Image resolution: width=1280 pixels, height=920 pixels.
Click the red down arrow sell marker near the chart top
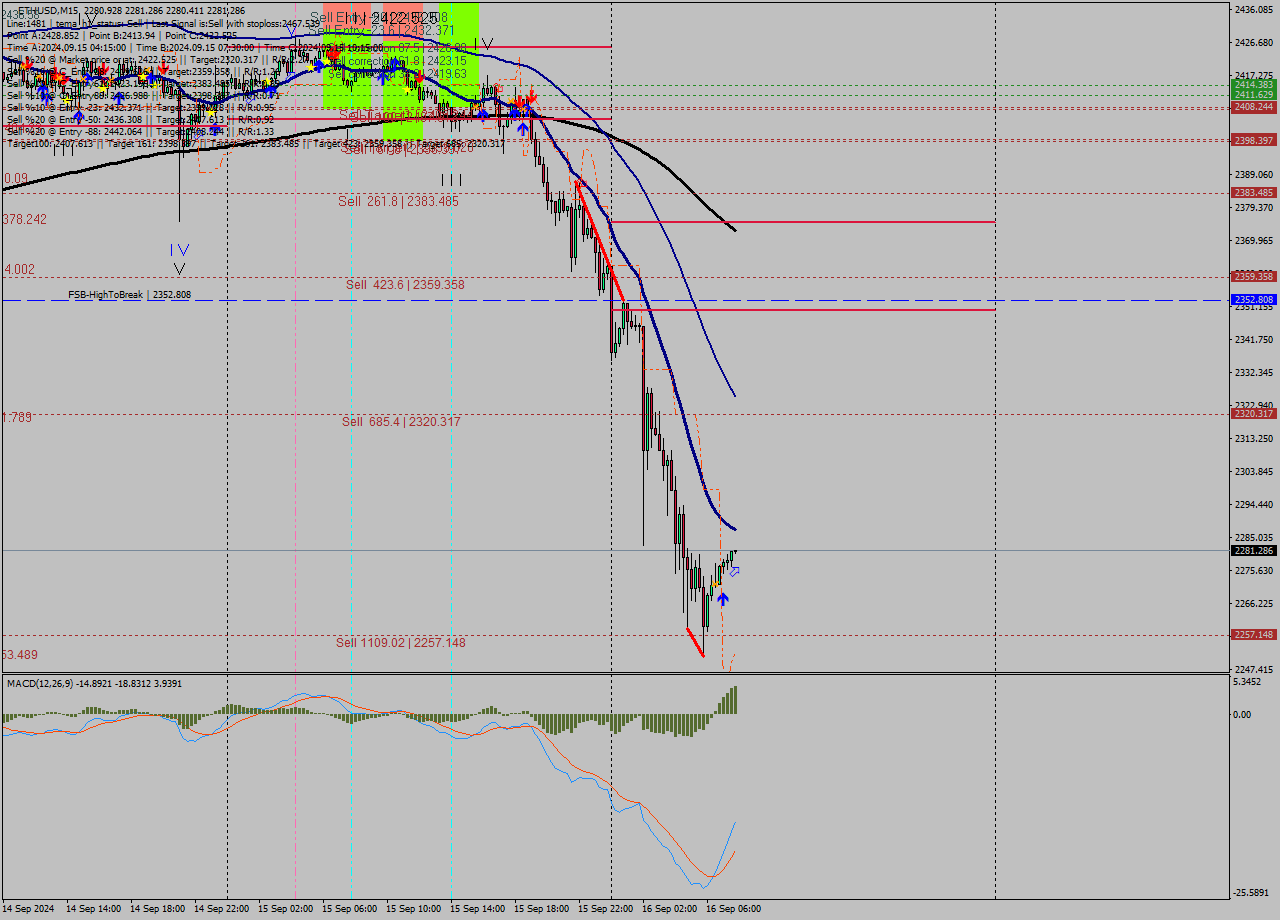point(531,99)
